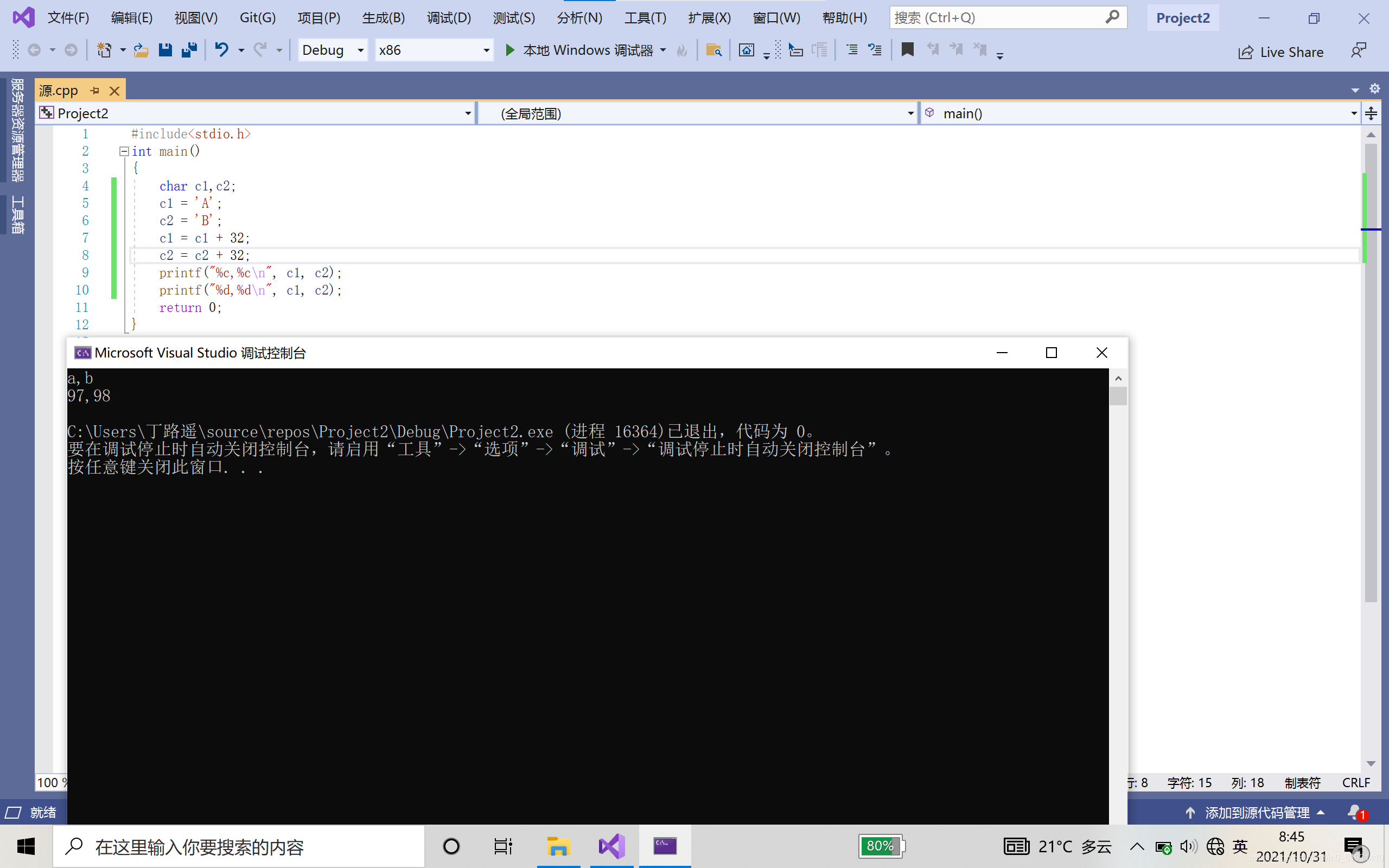Image resolution: width=1389 pixels, height=868 pixels.
Task: Click the debug console vertical scrollbar thumb
Action: (1118, 396)
